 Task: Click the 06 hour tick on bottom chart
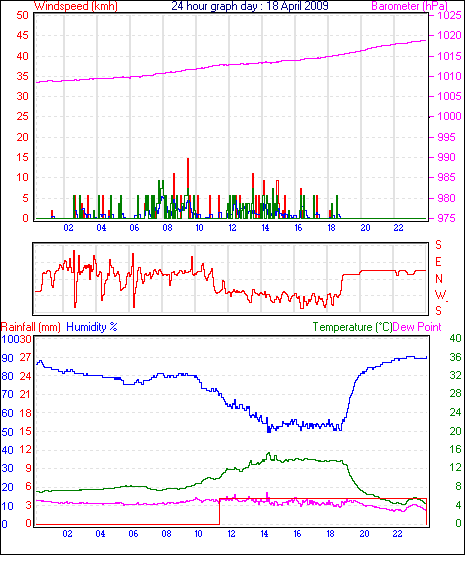pyautogui.click(x=133, y=534)
